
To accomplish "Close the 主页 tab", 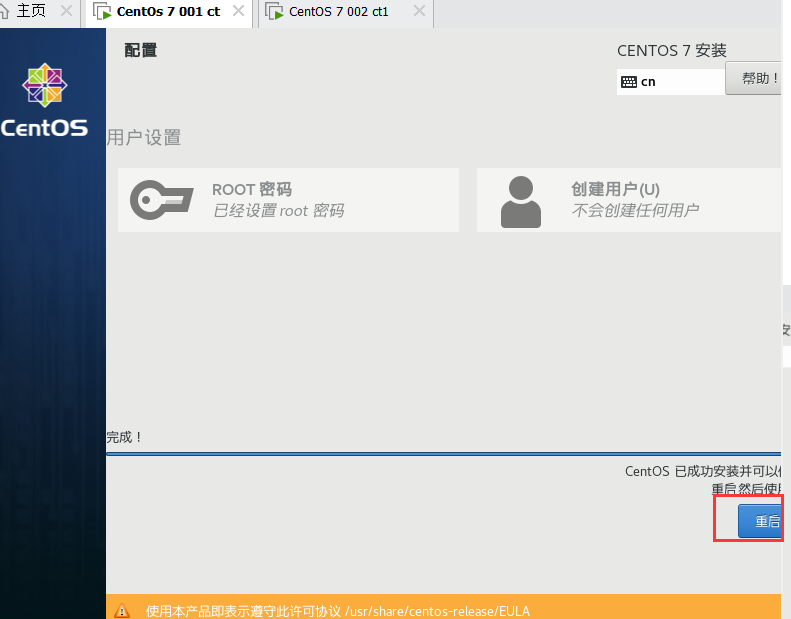I will (66, 11).
